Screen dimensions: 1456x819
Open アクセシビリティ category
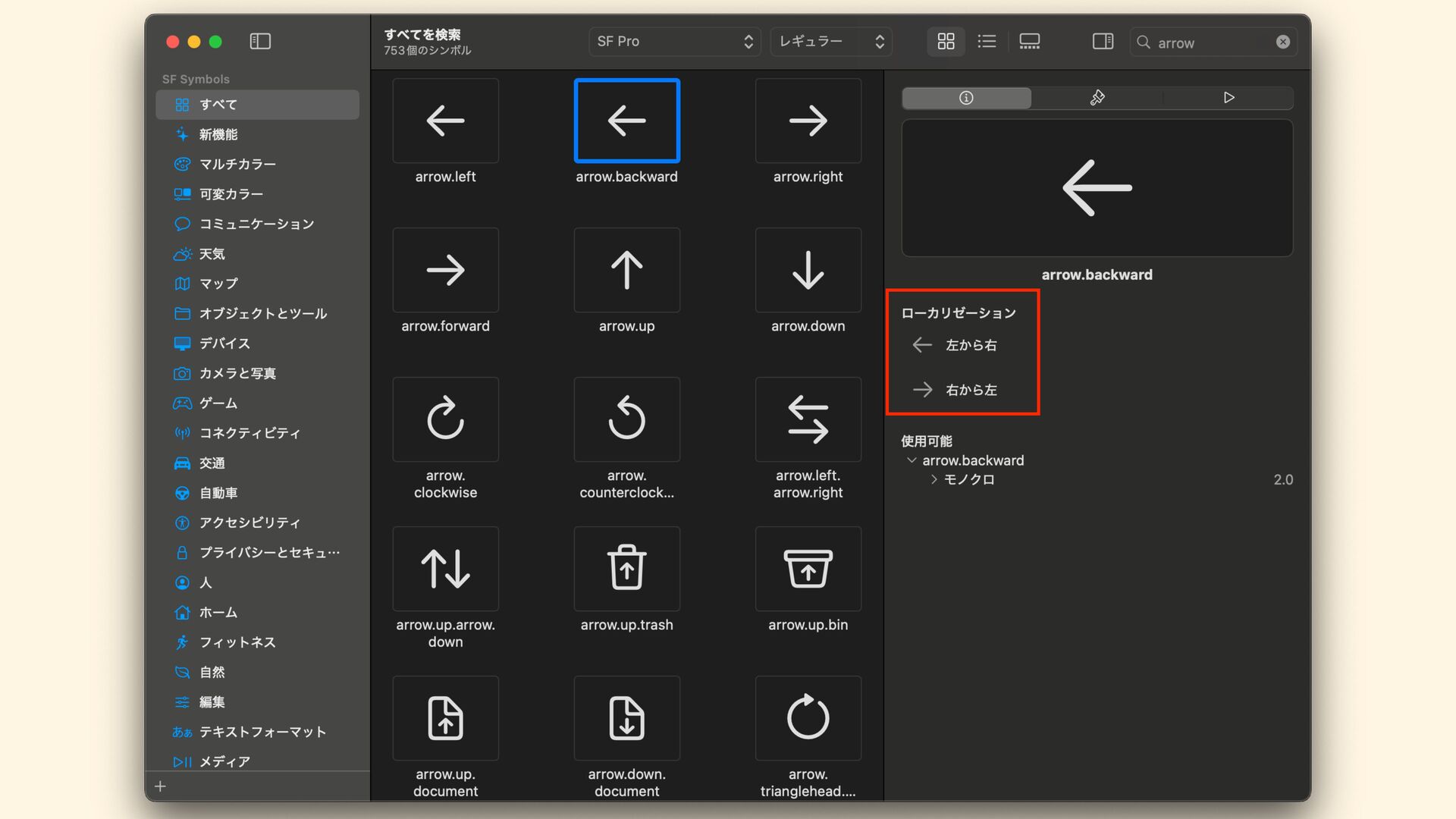pyautogui.click(x=257, y=522)
